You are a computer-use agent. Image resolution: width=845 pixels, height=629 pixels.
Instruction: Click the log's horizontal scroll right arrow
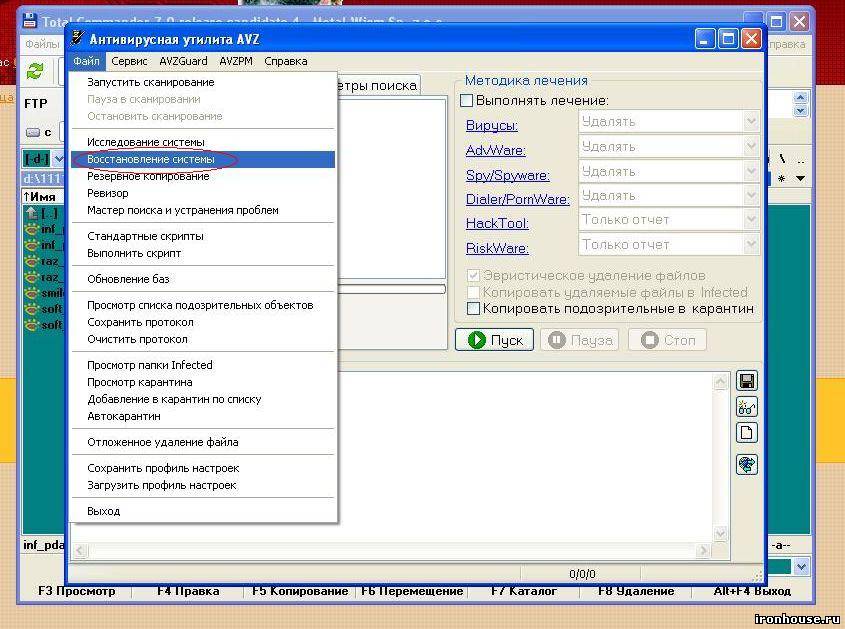702,550
